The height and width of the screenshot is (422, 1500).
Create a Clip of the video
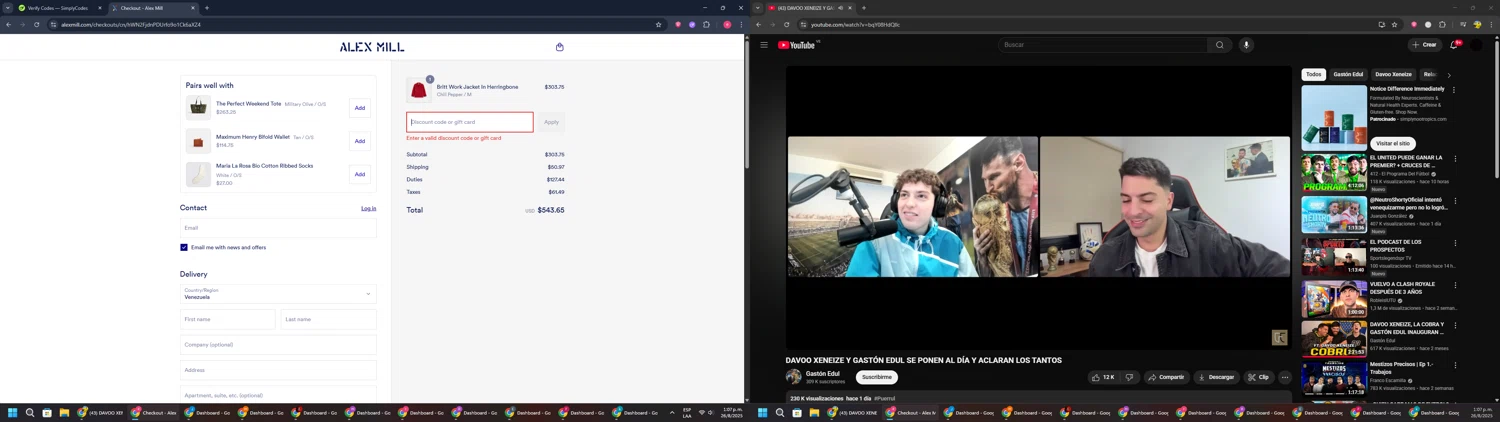(x=1258, y=377)
